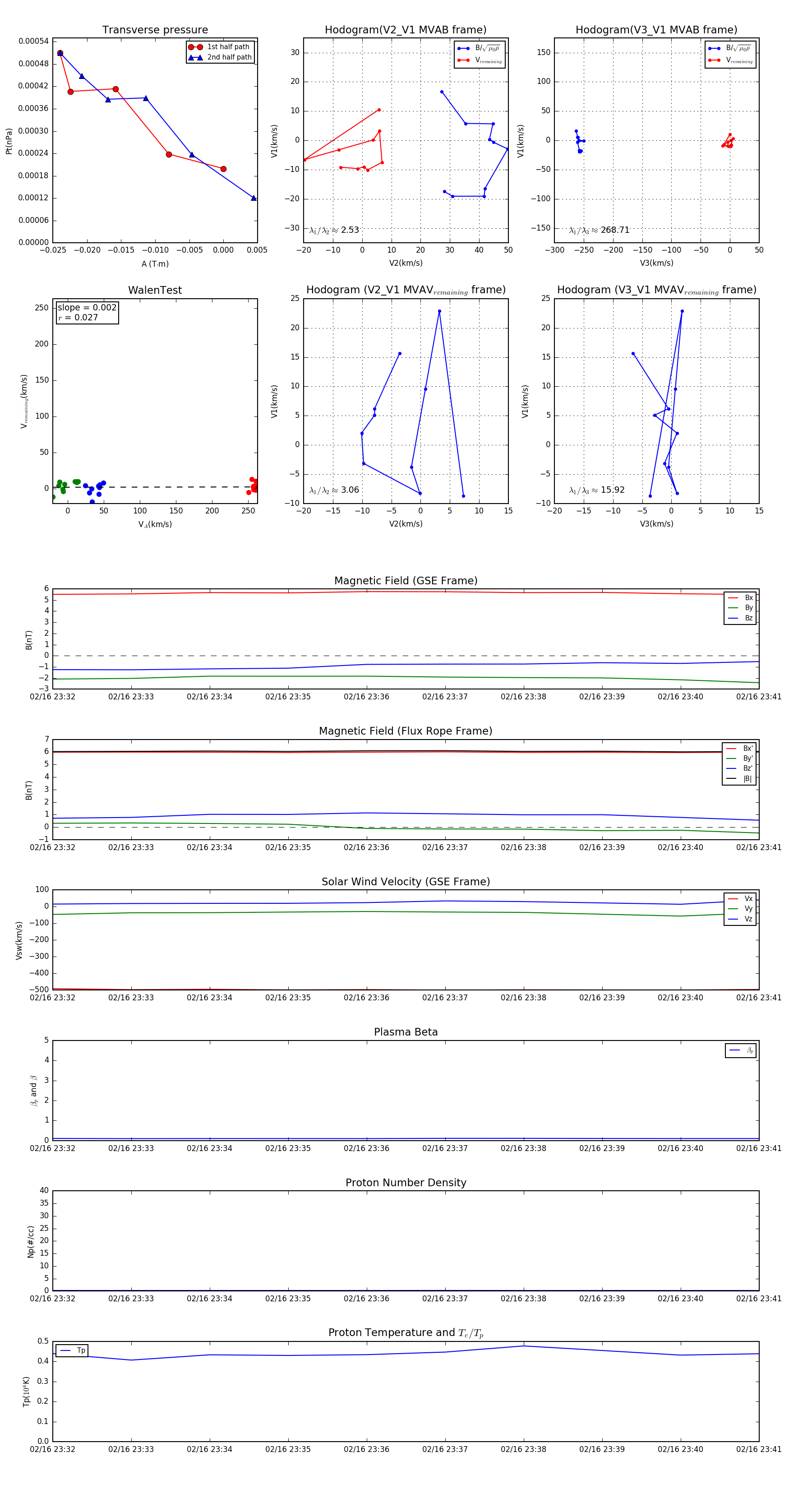Click the "WalenTest" plot title

155,290
